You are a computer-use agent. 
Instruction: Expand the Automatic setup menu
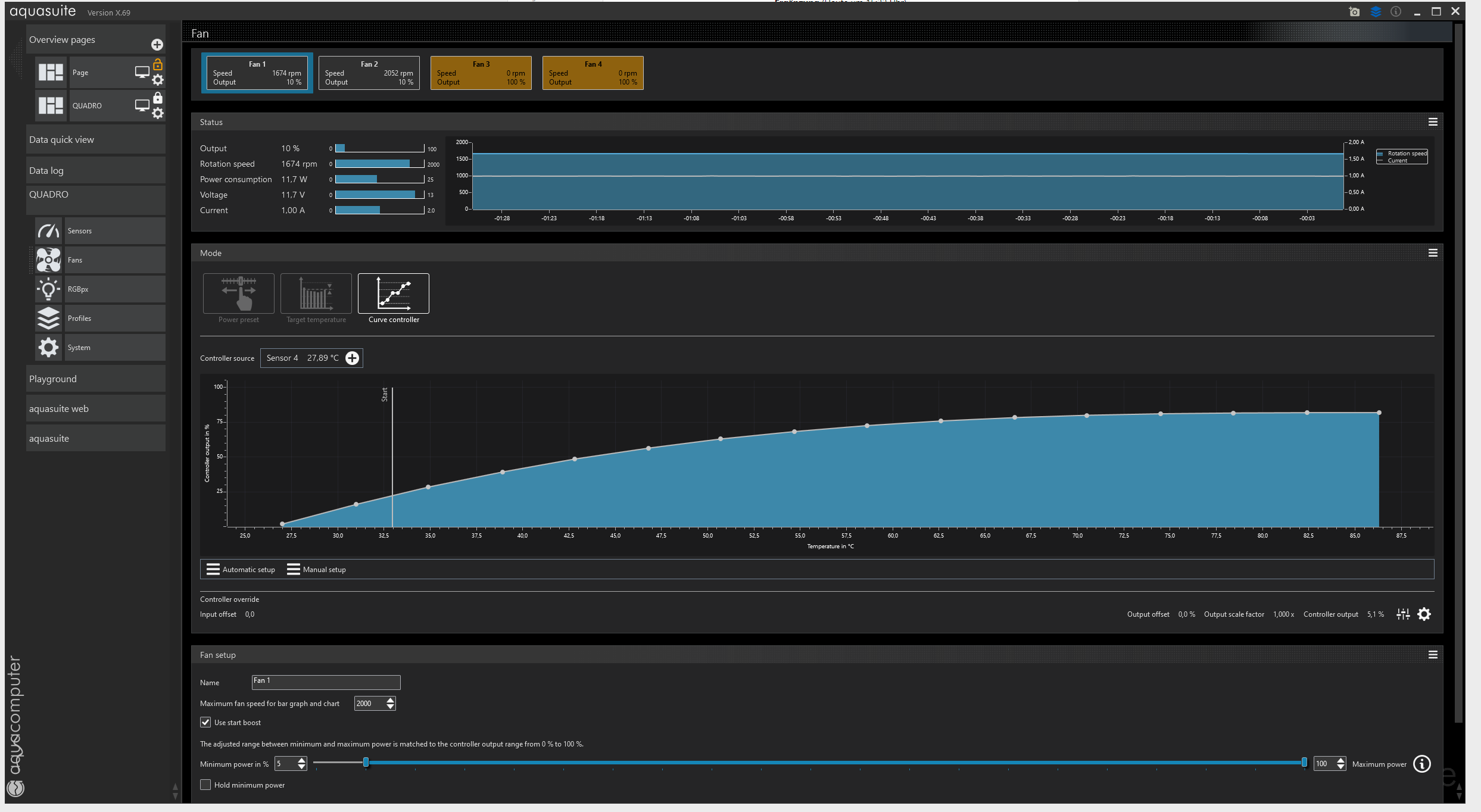tap(241, 570)
